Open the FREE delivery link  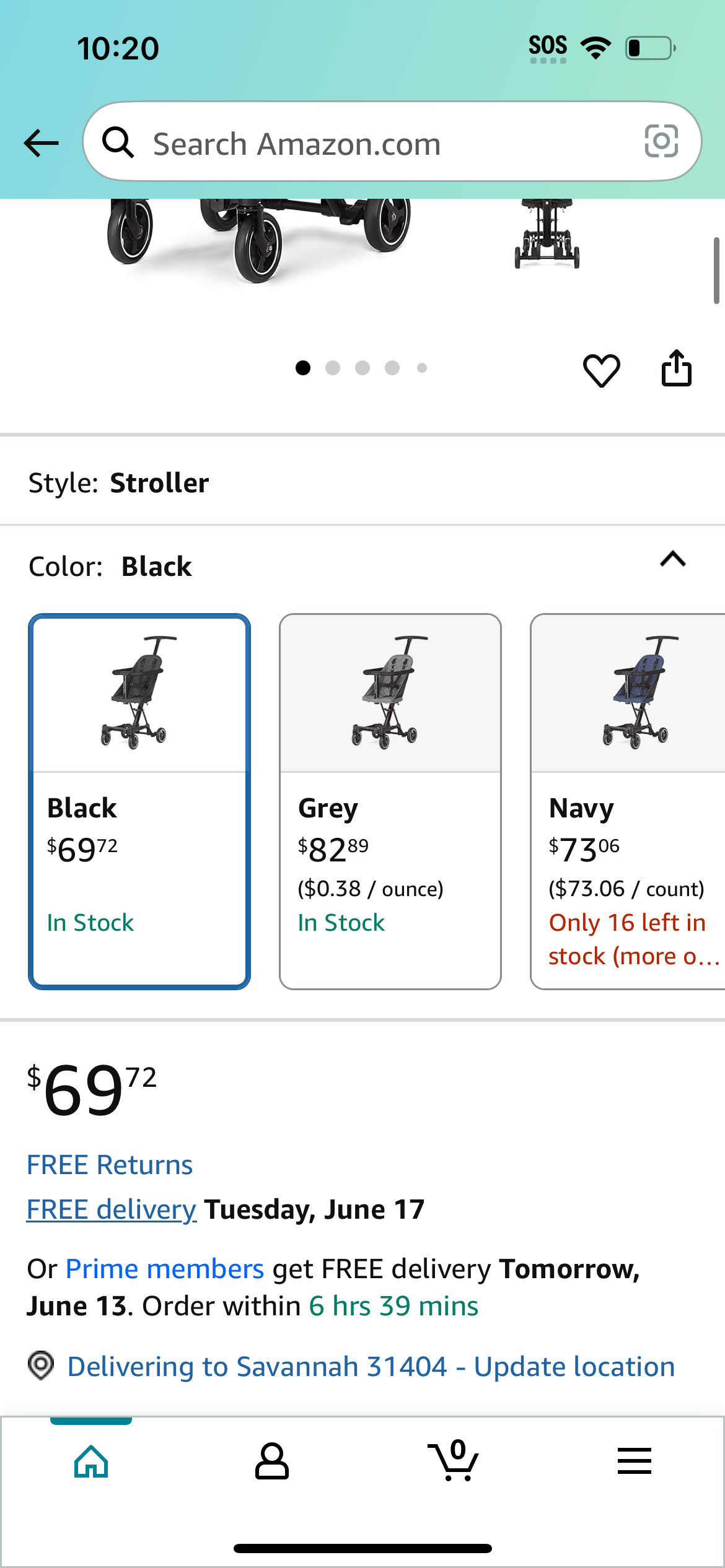pos(112,1209)
